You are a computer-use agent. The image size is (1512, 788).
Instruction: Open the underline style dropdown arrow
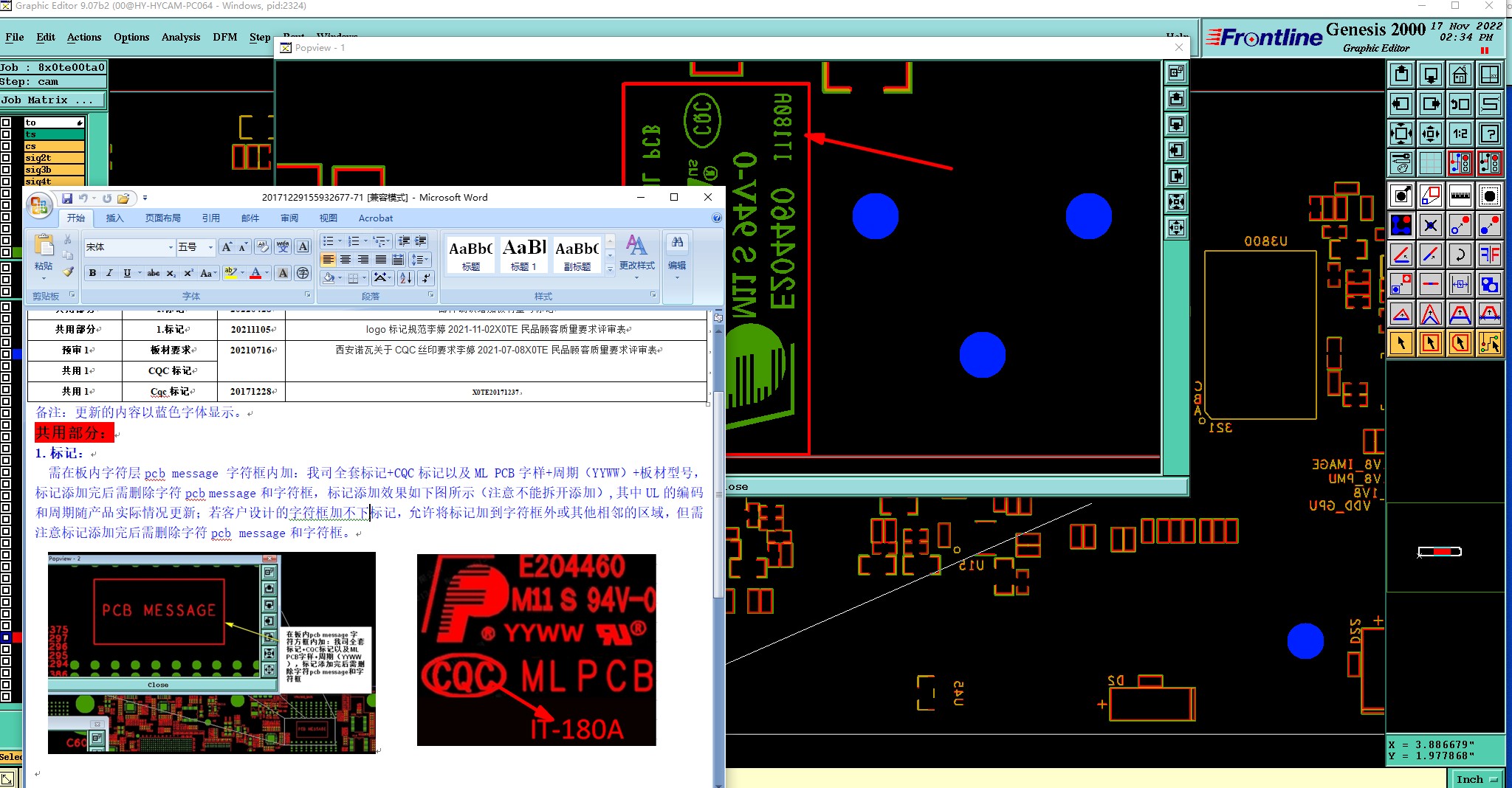tap(140, 273)
